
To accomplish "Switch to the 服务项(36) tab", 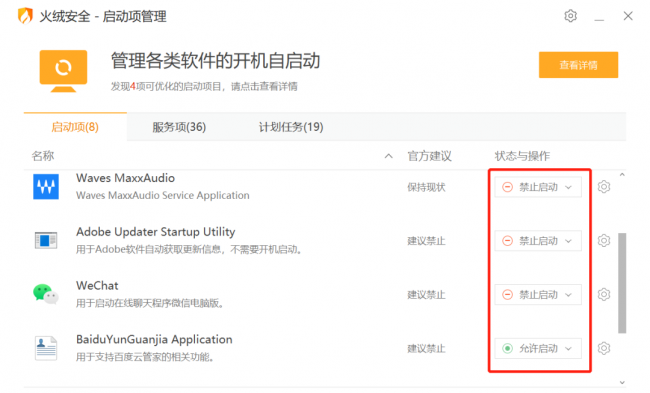I will click(x=179, y=127).
